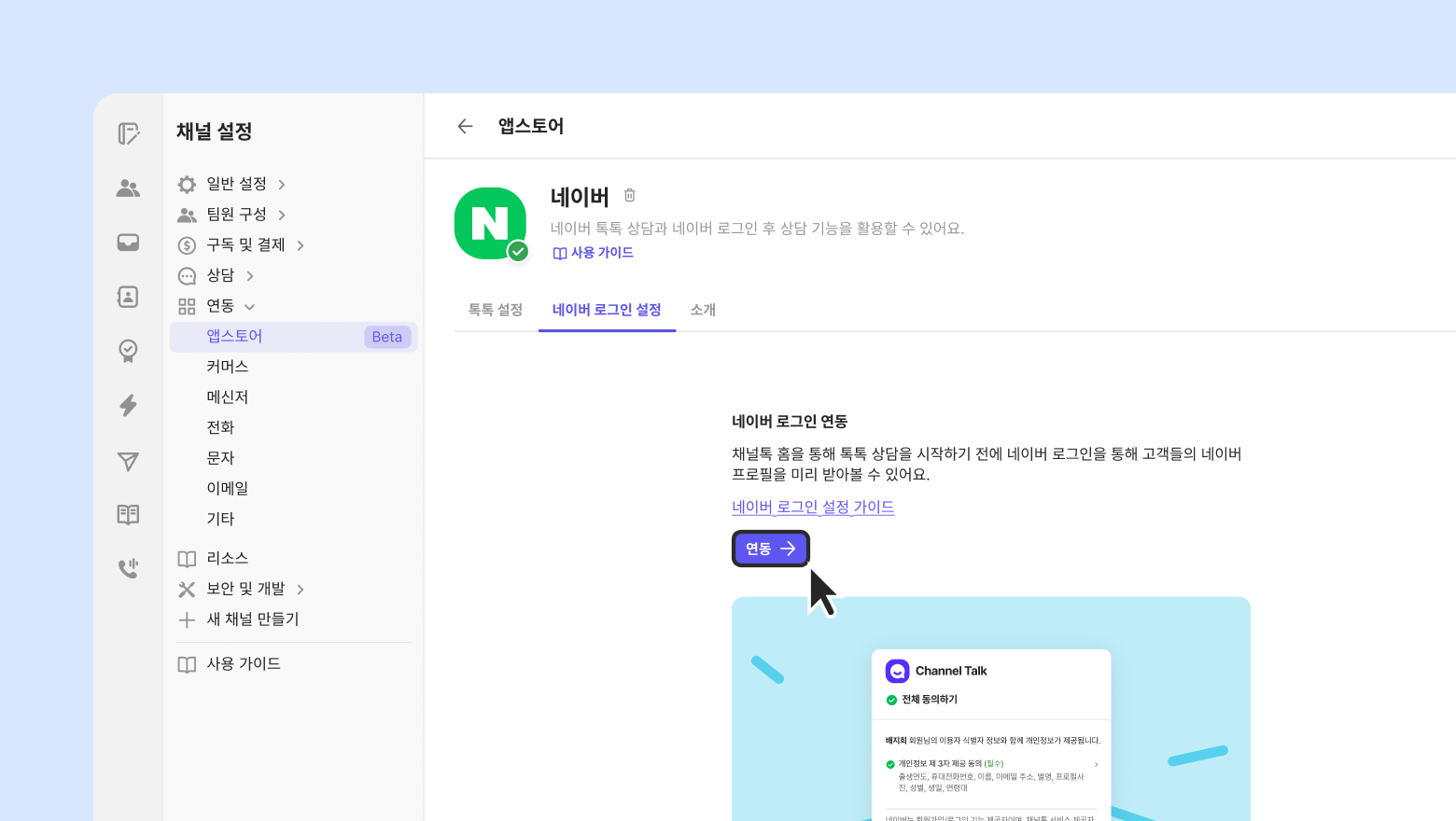The image size is (1456, 821).
Task: Click the chat bubble icon for 상담
Action: point(187,276)
